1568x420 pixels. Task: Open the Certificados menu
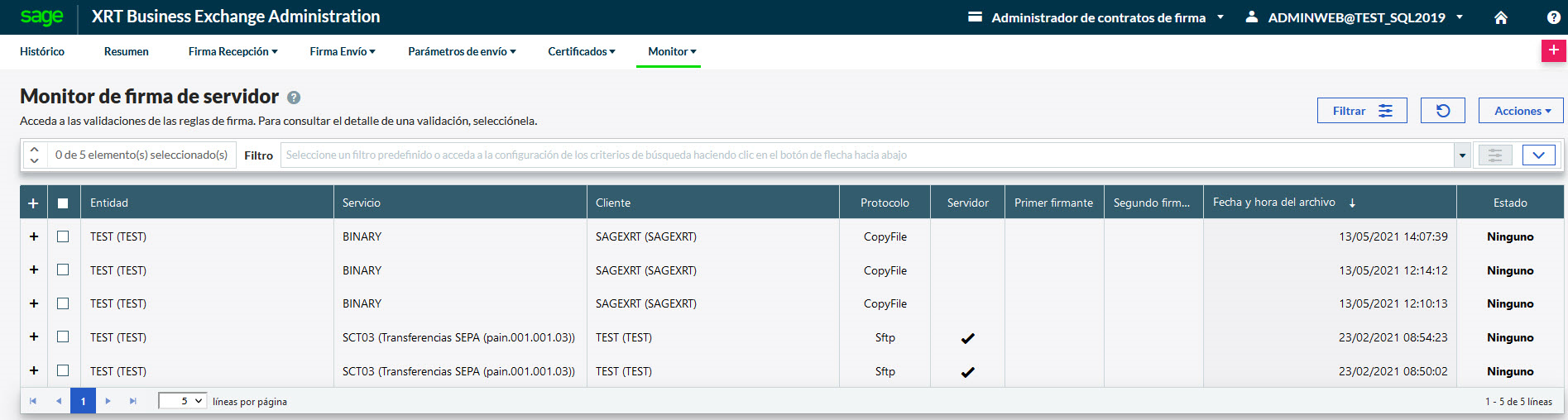pyautogui.click(x=581, y=51)
